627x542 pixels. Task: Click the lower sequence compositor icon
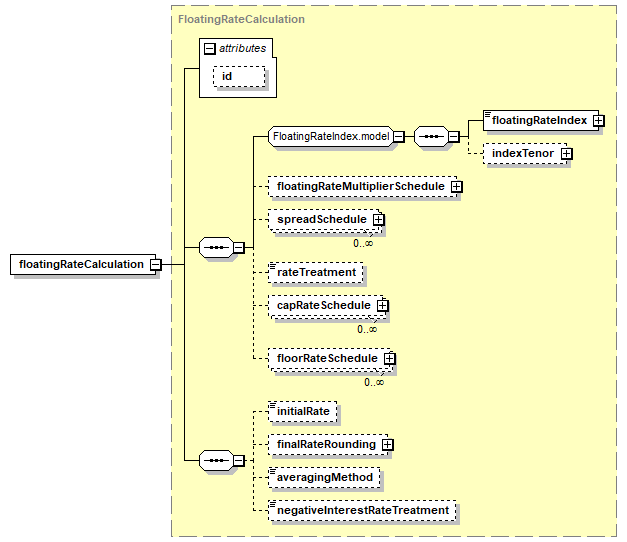click(217, 461)
